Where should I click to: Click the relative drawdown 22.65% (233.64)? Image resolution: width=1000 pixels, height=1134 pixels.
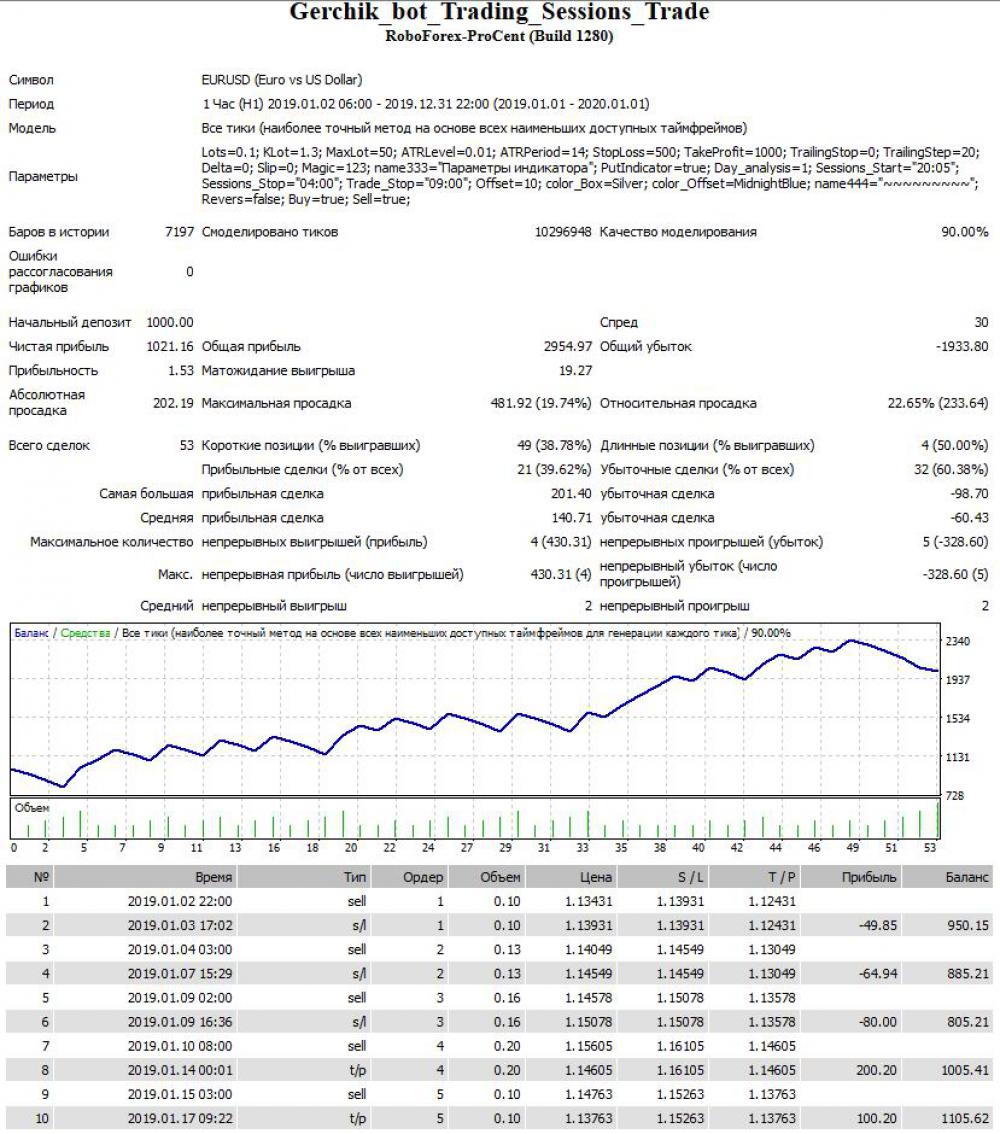pyautogui.click(x=938, y=403)
